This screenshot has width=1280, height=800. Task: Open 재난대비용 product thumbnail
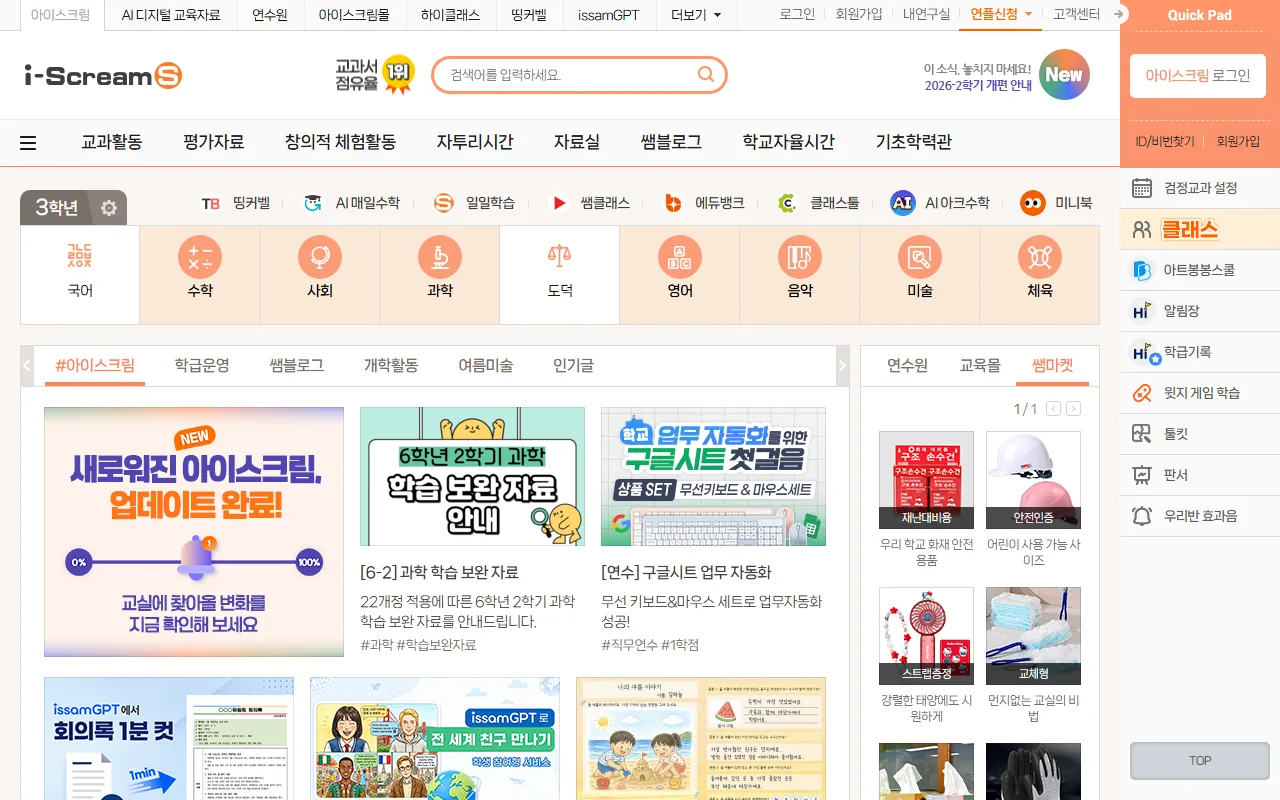pyautogui.click(x=926, y=480)
